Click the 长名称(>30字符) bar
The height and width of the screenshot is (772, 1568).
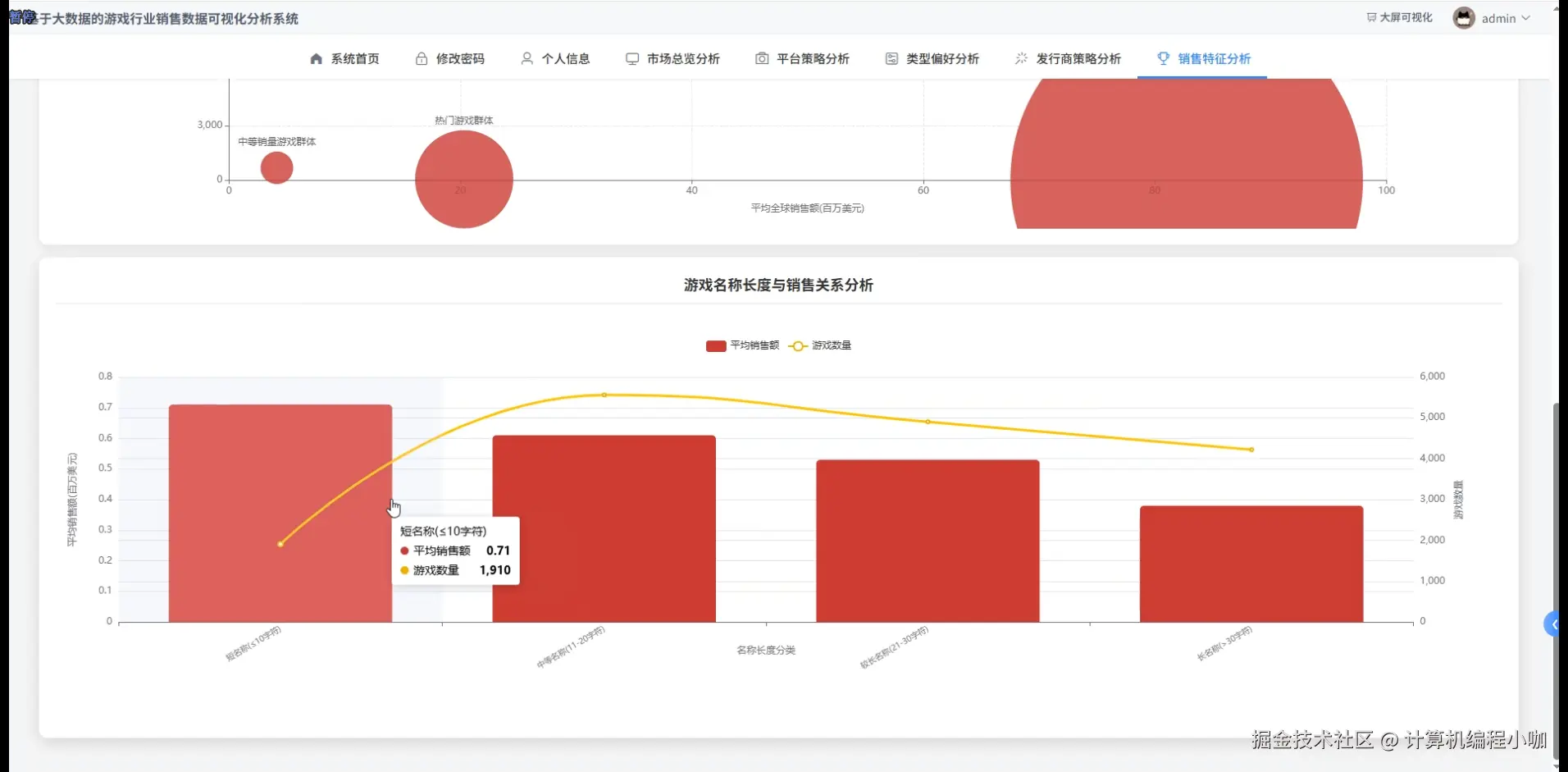coord(1251,564)
